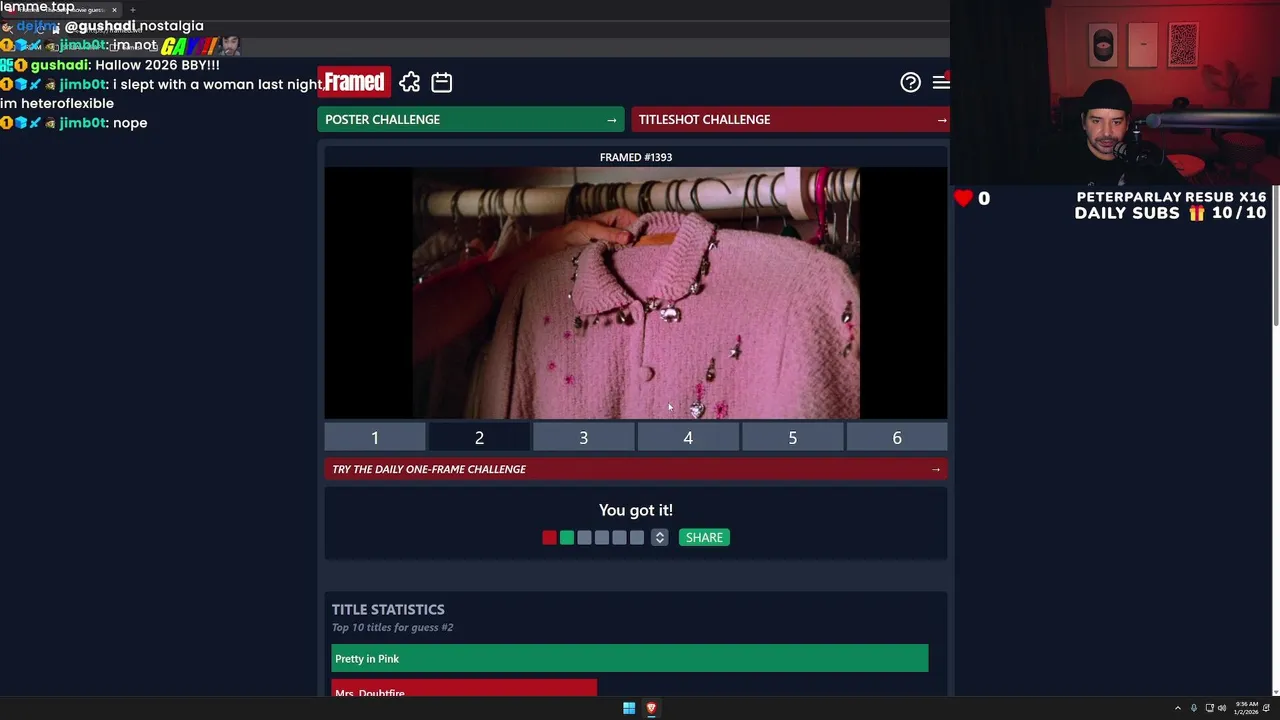
Task: Select frame 4 tab
Action: click(x=688, y=437)
